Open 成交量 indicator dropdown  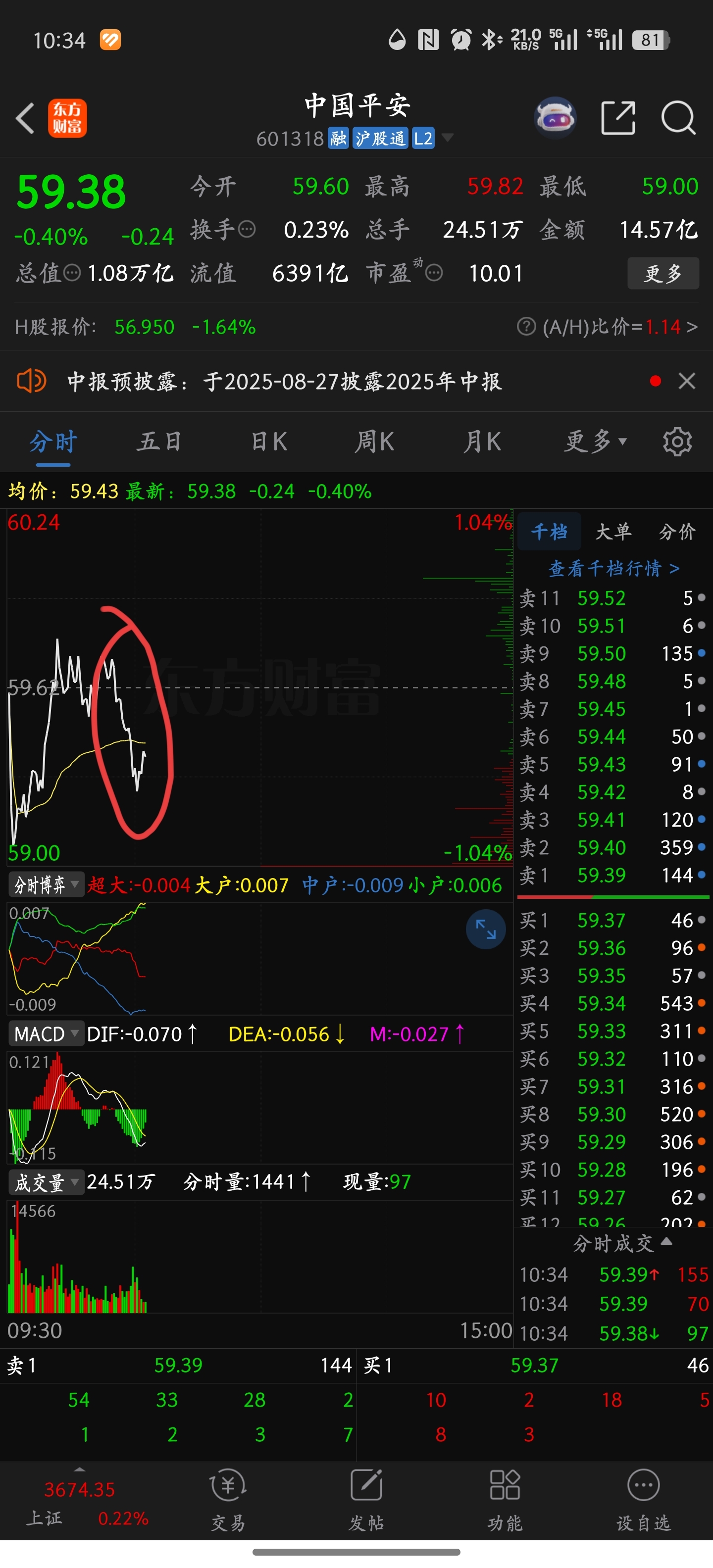pos(46,1182)
